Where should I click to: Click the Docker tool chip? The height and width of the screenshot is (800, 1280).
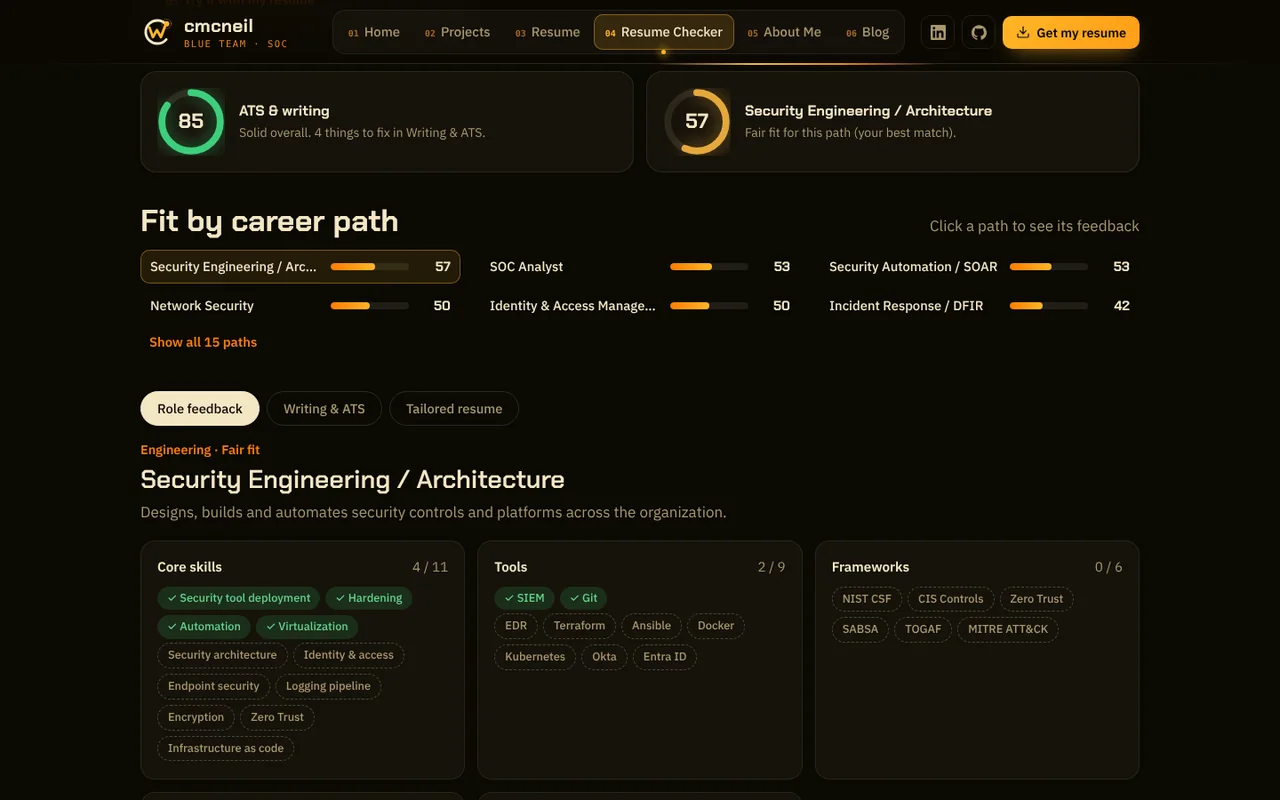click(716, 626)
